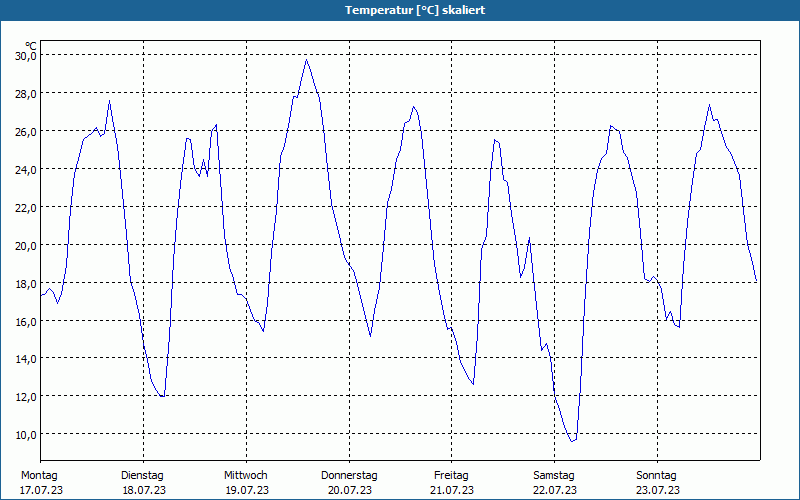Click the 28,0 axis label
Viewport: 800px width, 500px height.
(x=26, y=93)
